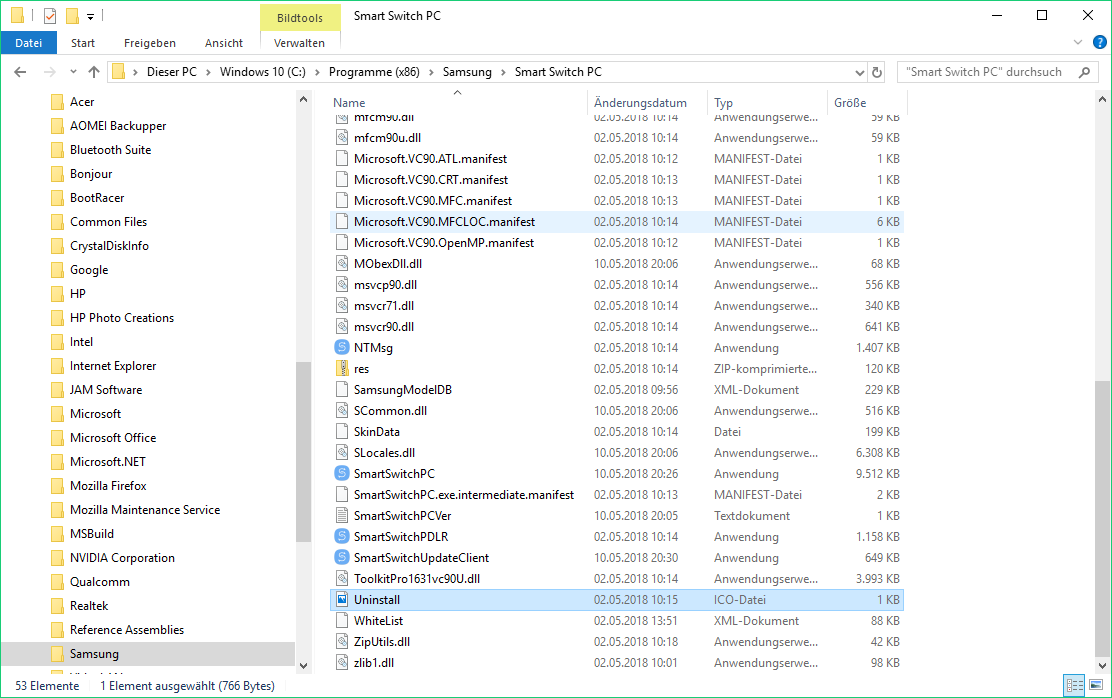
Task: Select the SkinData file
Action: point(617,431)
